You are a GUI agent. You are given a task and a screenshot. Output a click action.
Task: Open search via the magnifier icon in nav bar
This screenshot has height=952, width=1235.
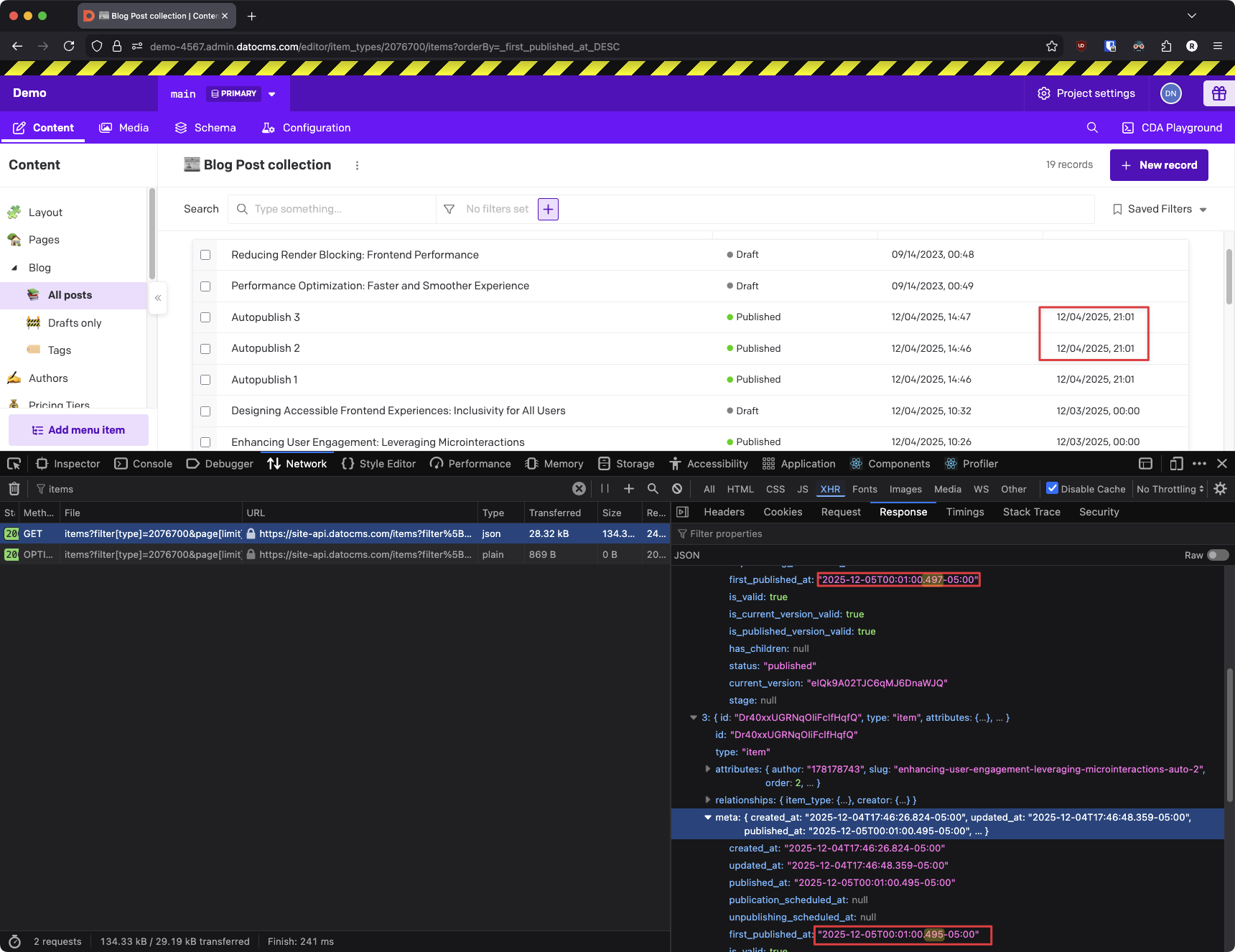coord(1092,128)
